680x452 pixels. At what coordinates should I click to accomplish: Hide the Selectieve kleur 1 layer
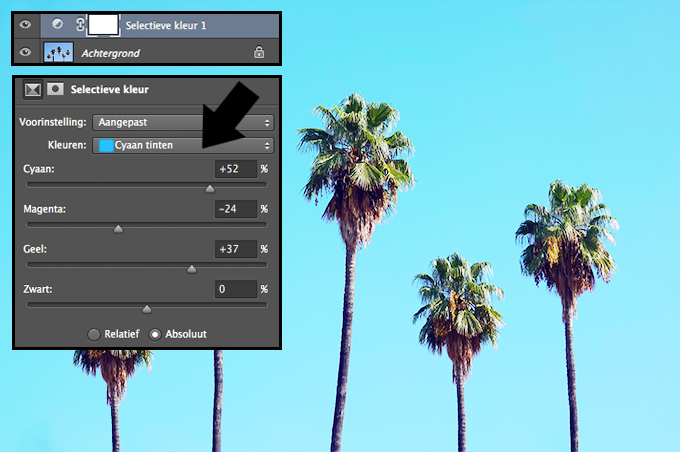click(x=25, y=24)
